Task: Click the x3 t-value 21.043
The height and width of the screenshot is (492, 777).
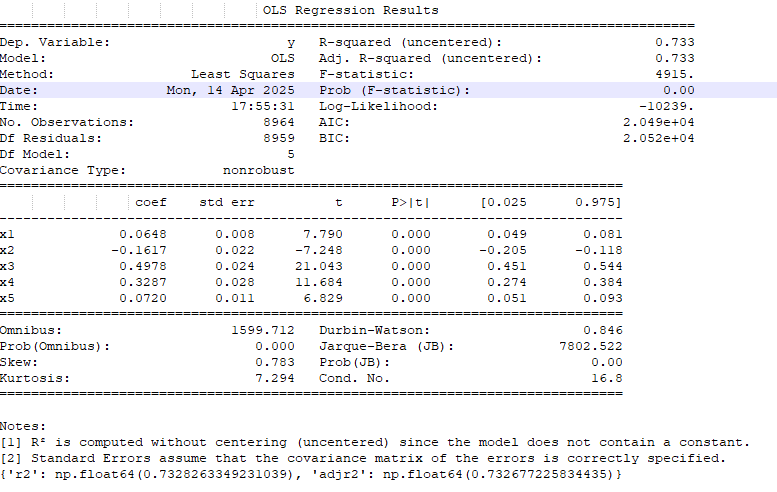Action: 319,266
